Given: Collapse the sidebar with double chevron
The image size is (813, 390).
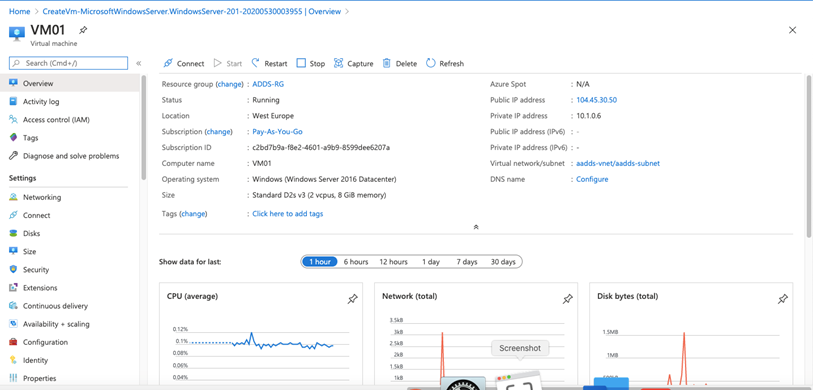Looking at the screenshot, I should coord(138,63).
